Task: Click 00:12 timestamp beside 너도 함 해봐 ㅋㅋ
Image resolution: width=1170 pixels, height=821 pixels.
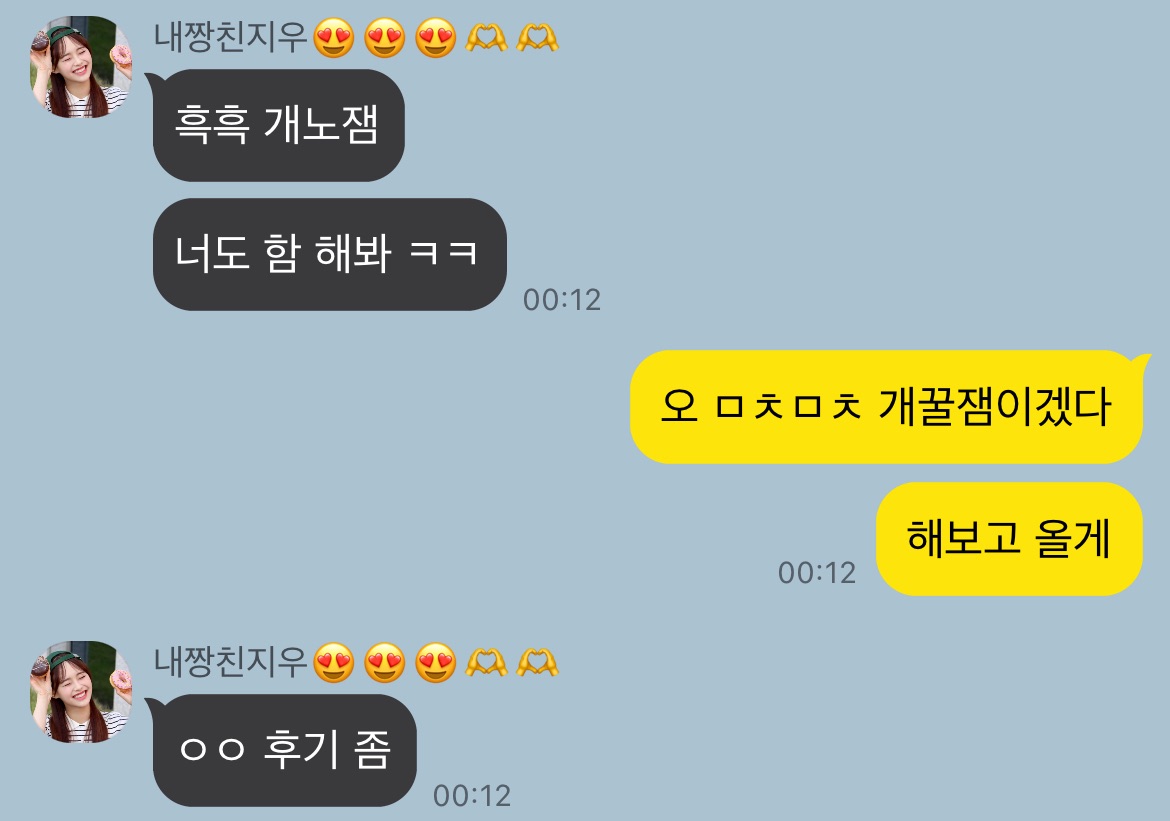Action: click(x=562, y=300)
